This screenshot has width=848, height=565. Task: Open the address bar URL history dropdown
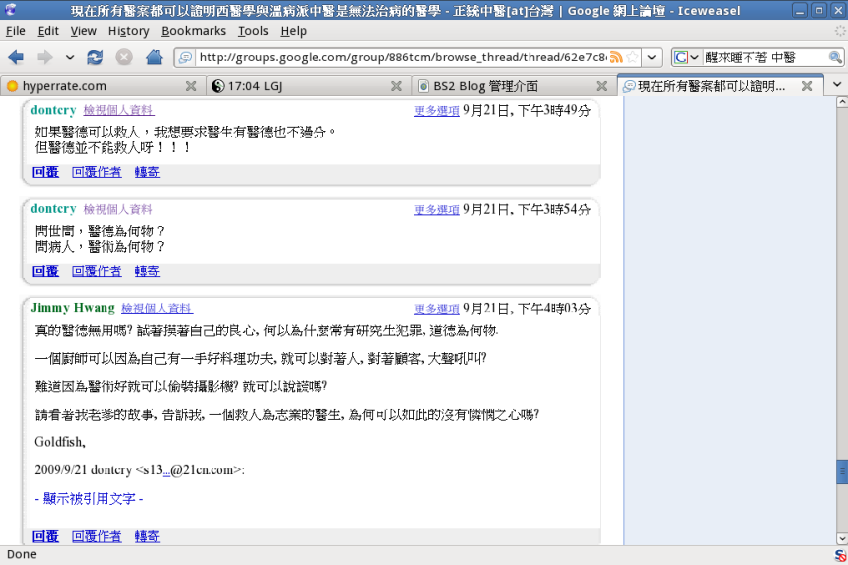coord(651,57)
